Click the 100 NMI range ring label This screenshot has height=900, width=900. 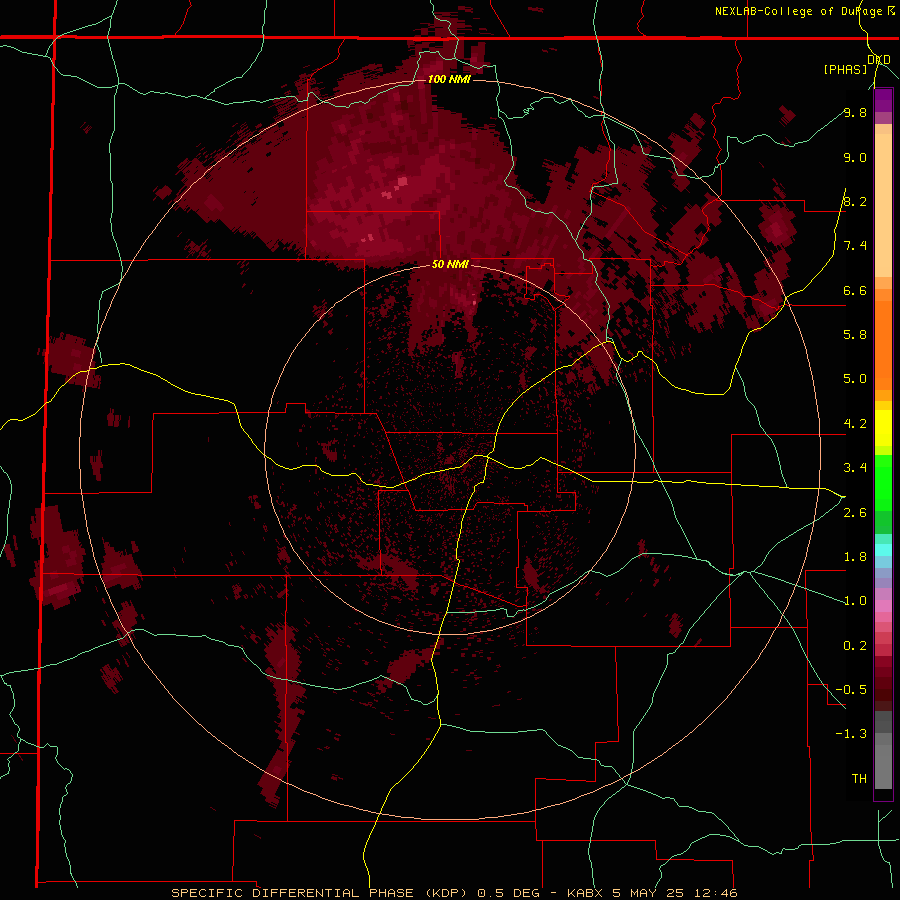[x=449, y=79]
